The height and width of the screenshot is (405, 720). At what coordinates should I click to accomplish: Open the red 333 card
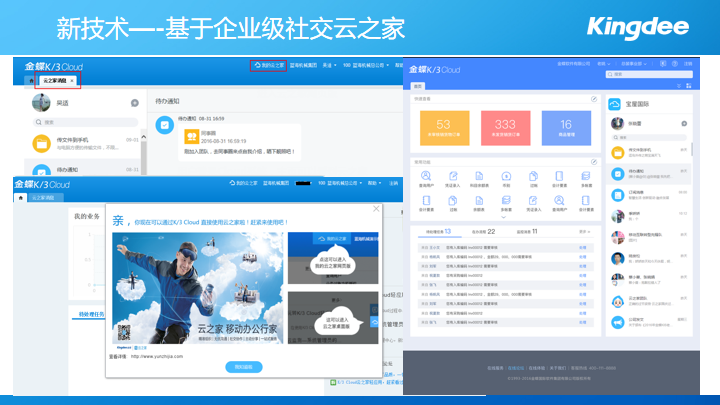[505, 128]
